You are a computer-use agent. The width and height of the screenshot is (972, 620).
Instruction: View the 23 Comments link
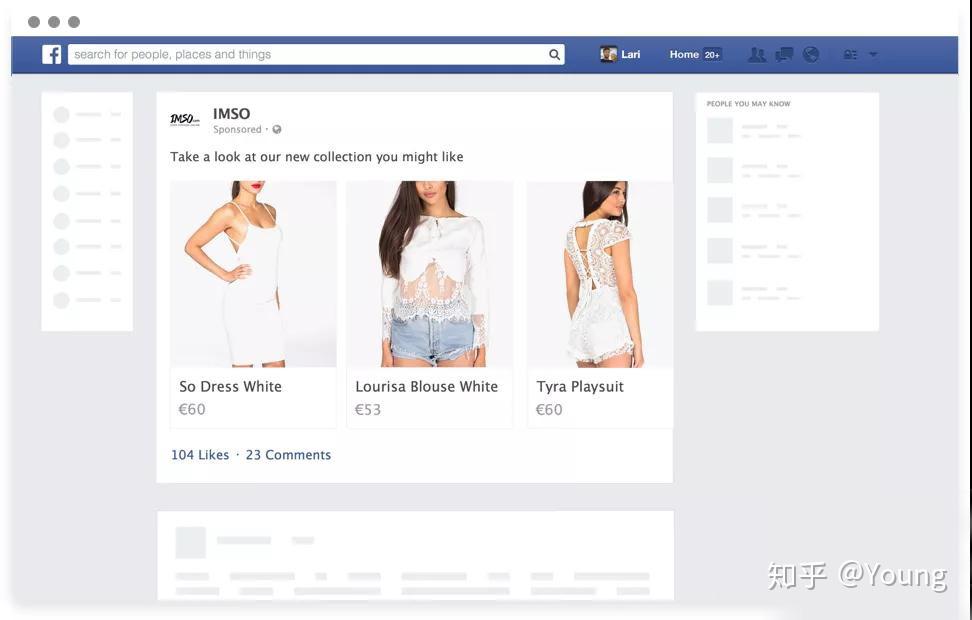pos(288,455)
